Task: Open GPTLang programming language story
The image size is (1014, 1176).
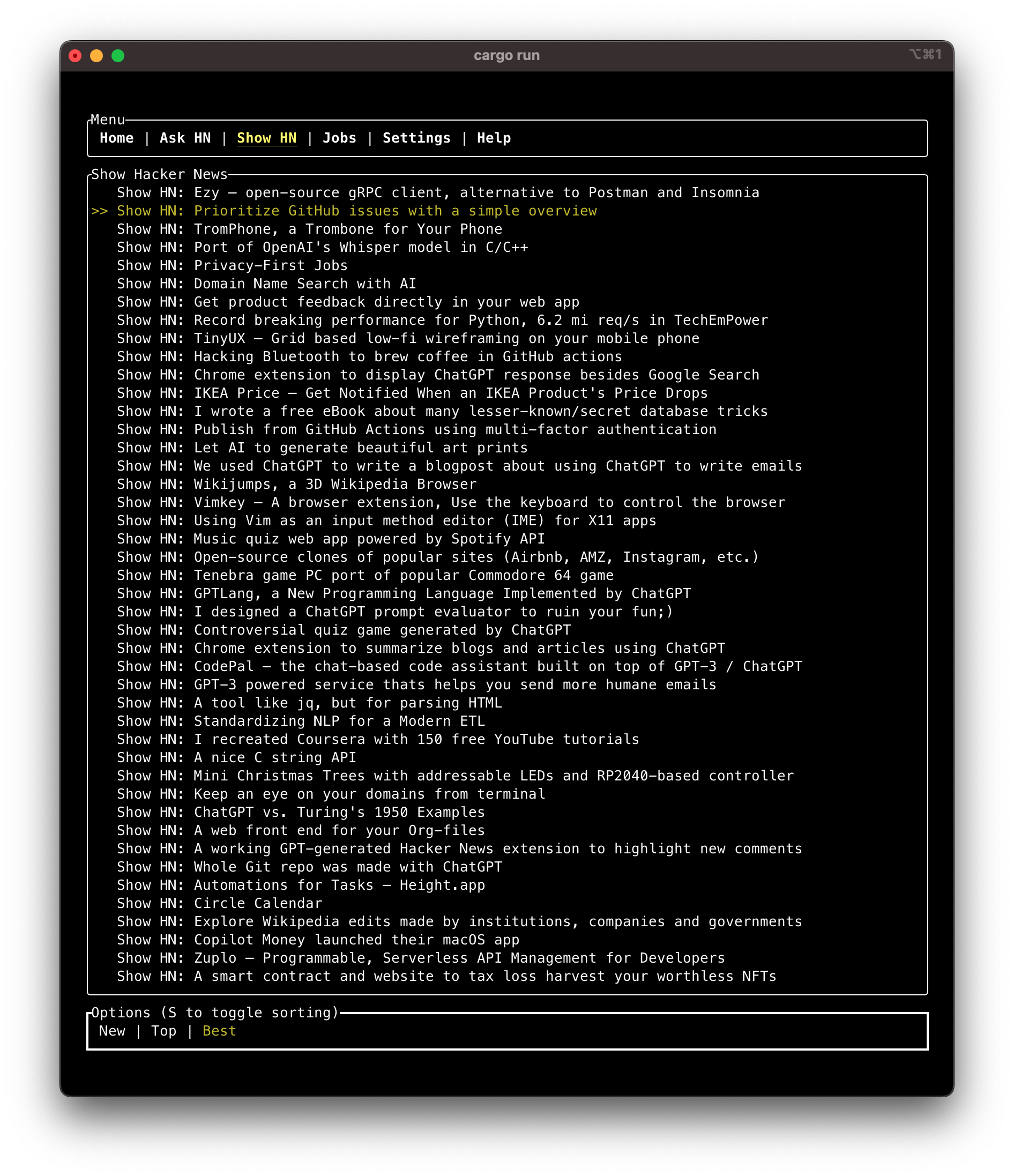Action: pos(404,593)
